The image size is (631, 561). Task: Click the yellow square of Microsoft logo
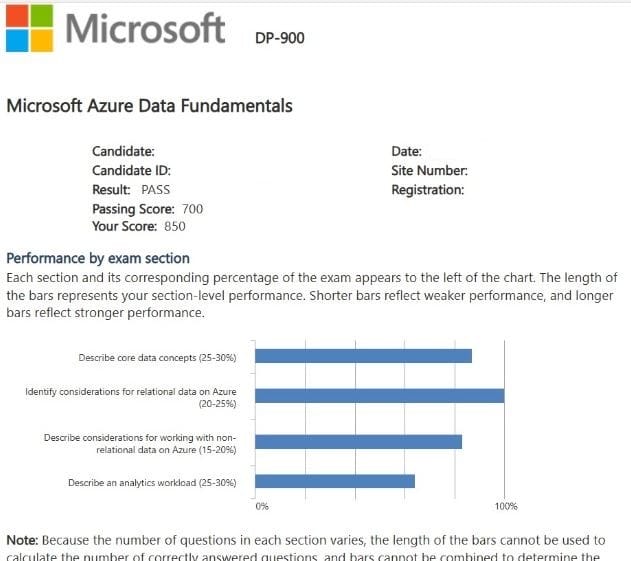pyautogui.click(x=42, y=40)
